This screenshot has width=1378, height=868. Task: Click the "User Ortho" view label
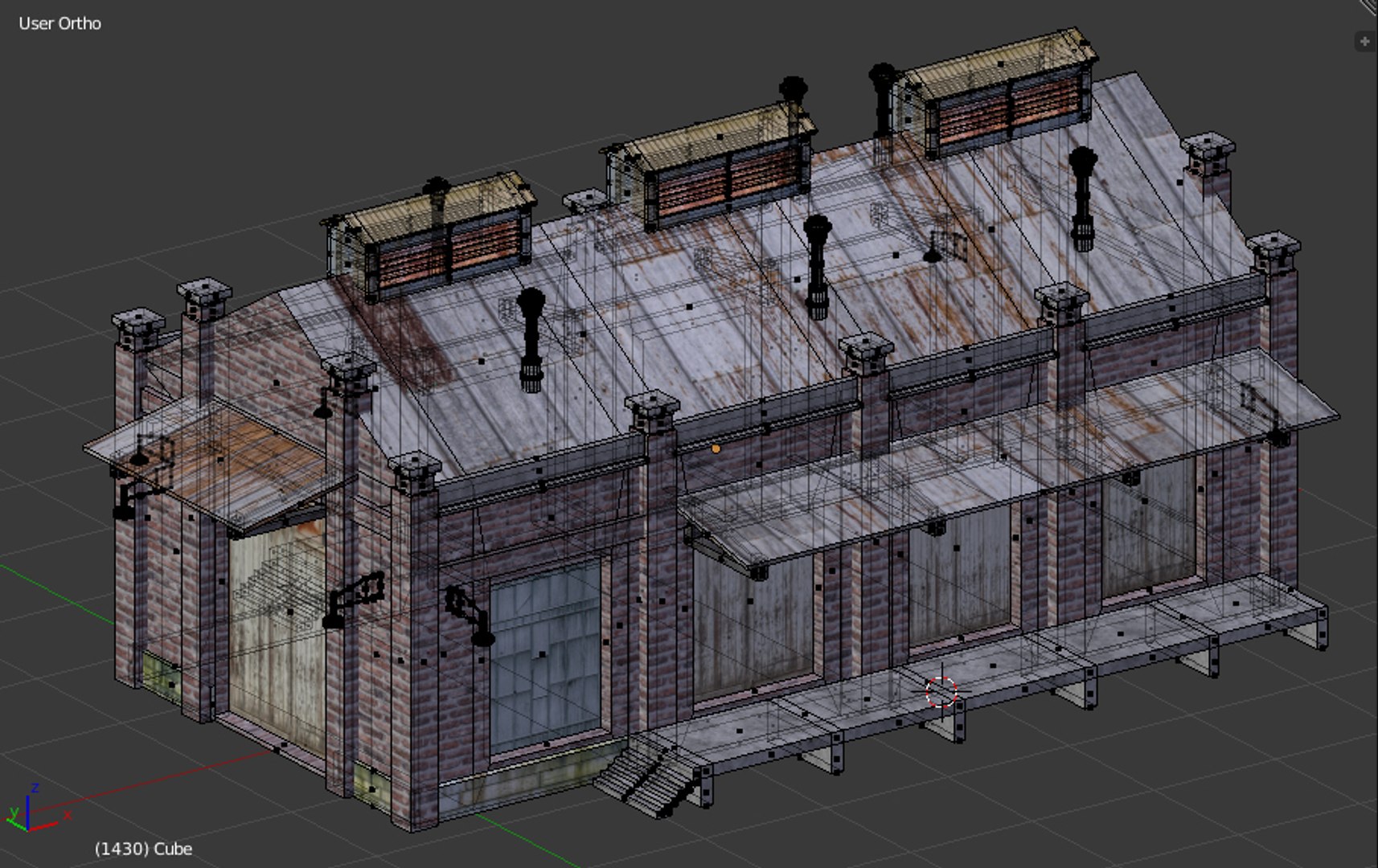60,23
